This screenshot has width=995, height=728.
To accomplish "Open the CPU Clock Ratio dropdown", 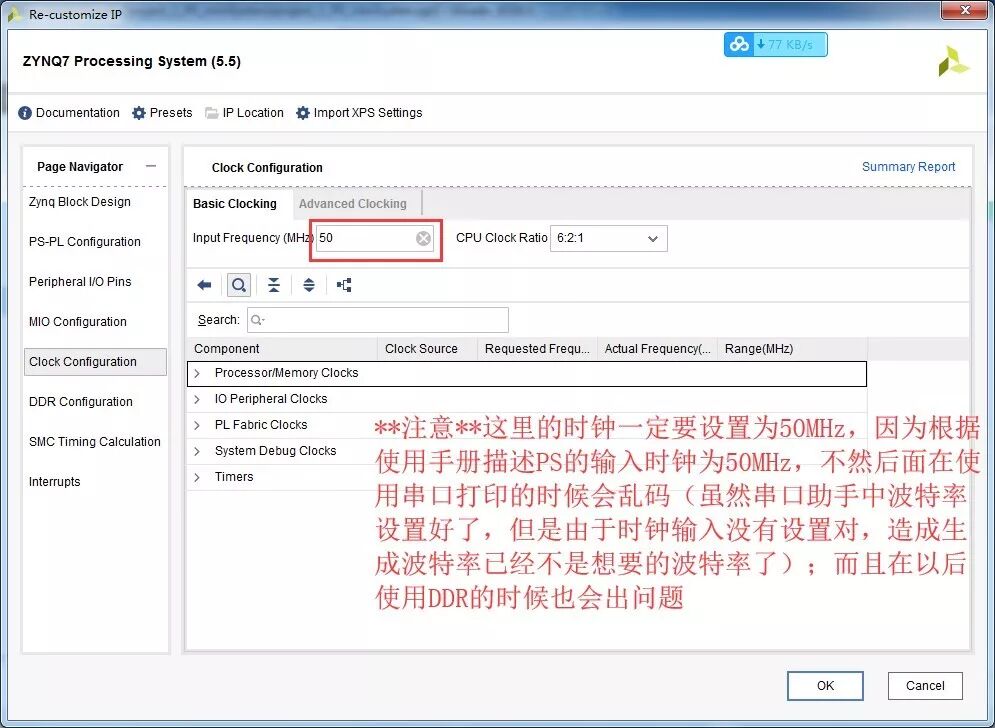I will [609, 239].
